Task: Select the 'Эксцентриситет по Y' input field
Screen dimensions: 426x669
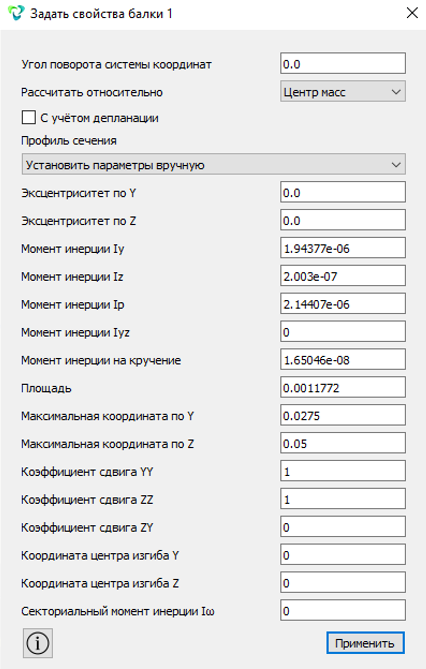Action: 343,192
